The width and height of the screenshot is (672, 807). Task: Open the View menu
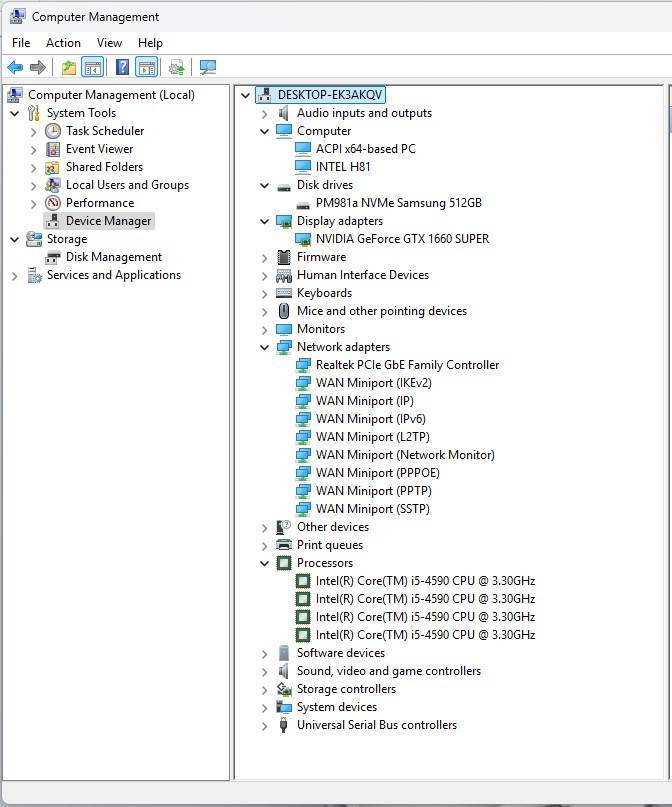tap(109, 43)
